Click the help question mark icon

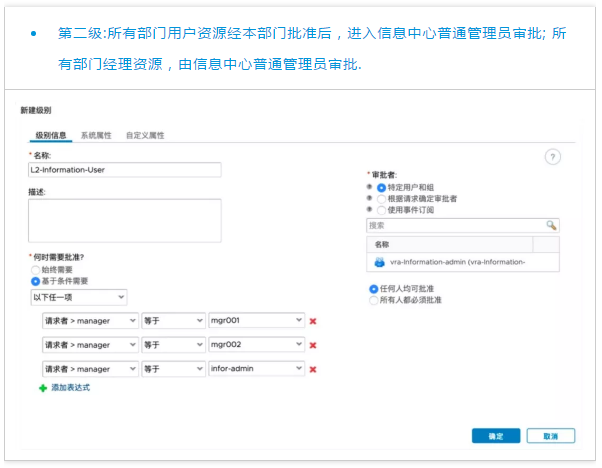pyautogui.click(x=552, y=157)
